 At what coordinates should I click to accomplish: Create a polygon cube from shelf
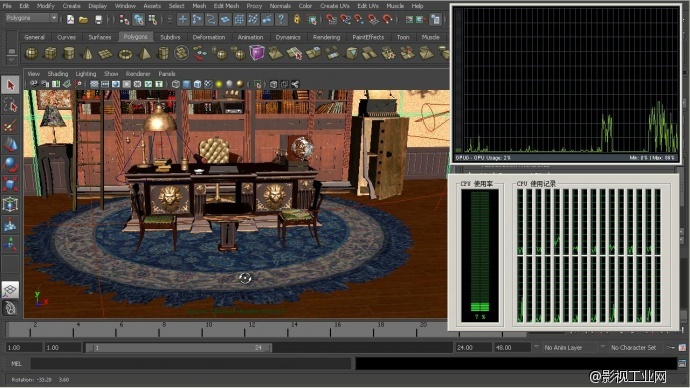point(50,54)
